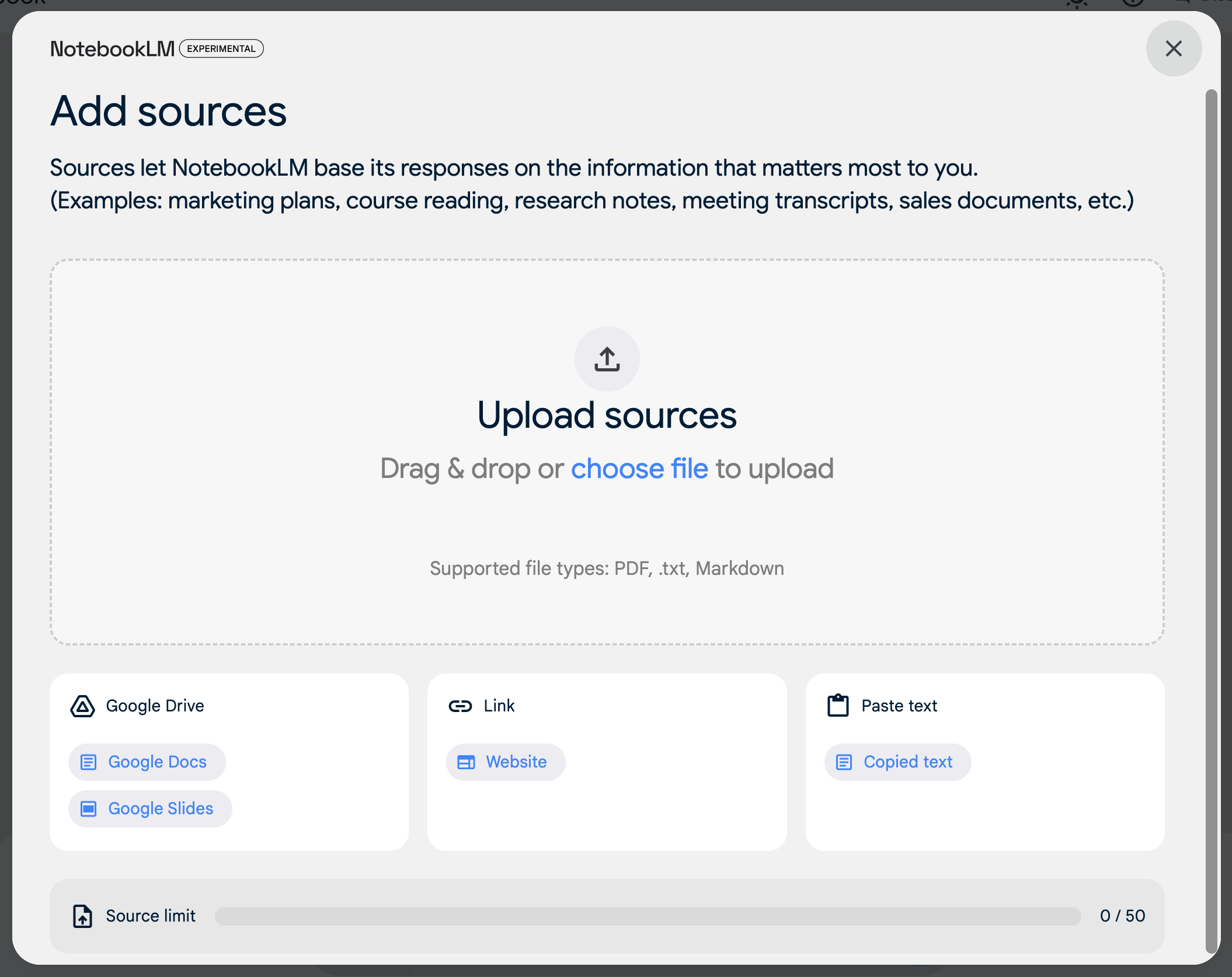Click the 'Source limit' label
1232x977 pixels.
coord(151,916)
